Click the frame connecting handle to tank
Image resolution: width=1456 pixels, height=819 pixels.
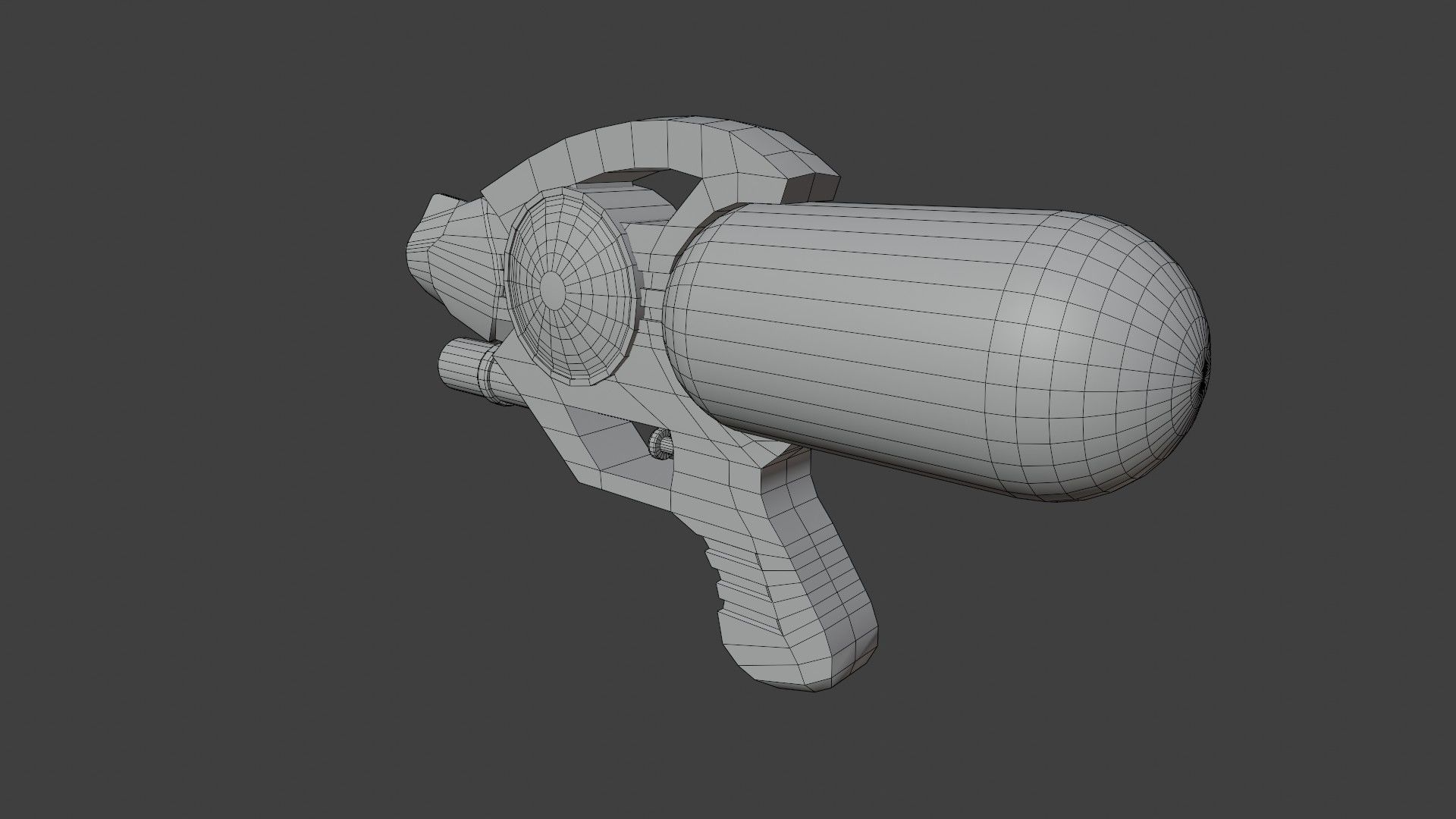point(720,485)
